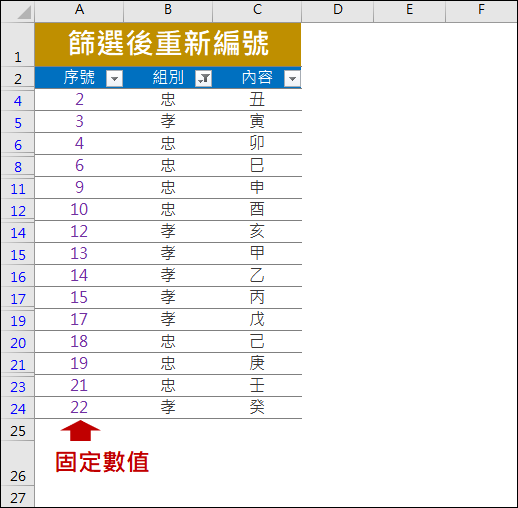Select row 1 header

[x=18, y=45]
